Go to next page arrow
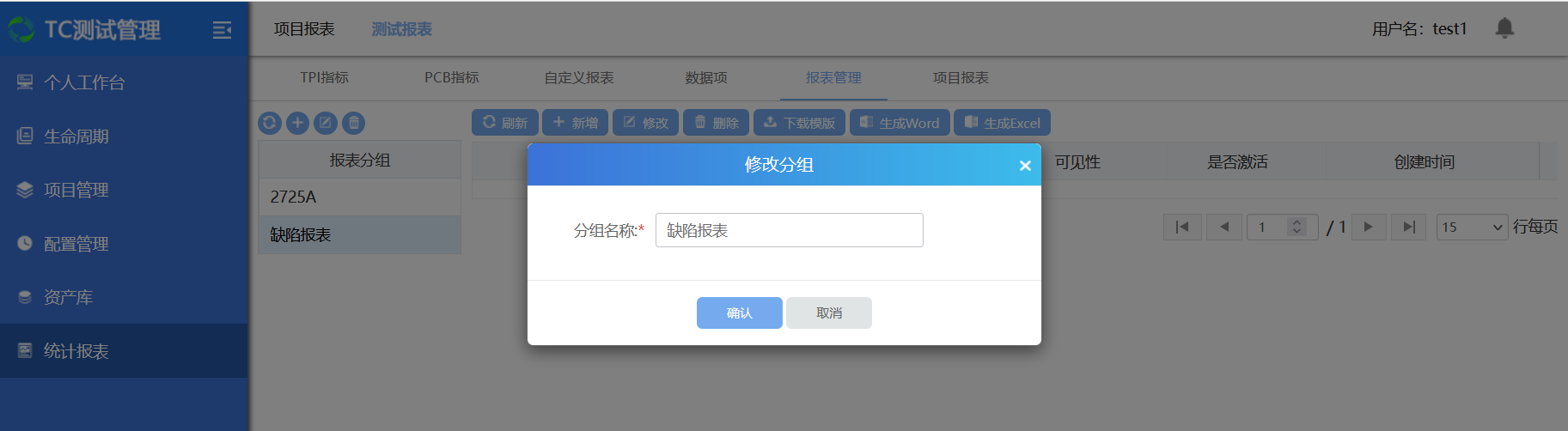The image size is (1568, 431). 1369,228
